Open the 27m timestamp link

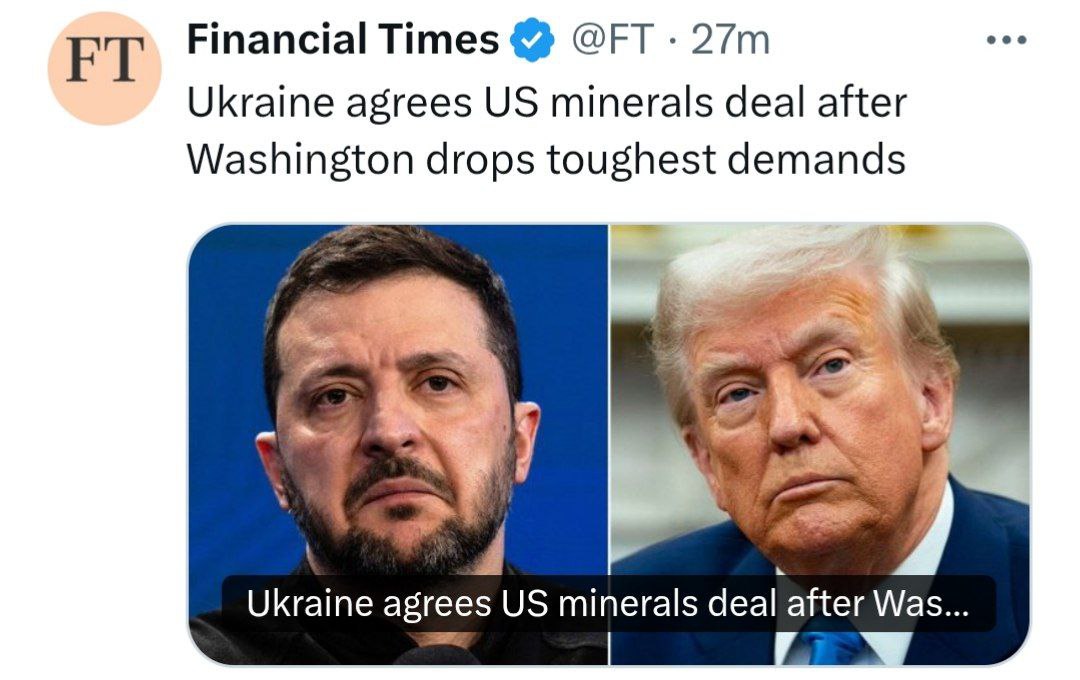734,40
